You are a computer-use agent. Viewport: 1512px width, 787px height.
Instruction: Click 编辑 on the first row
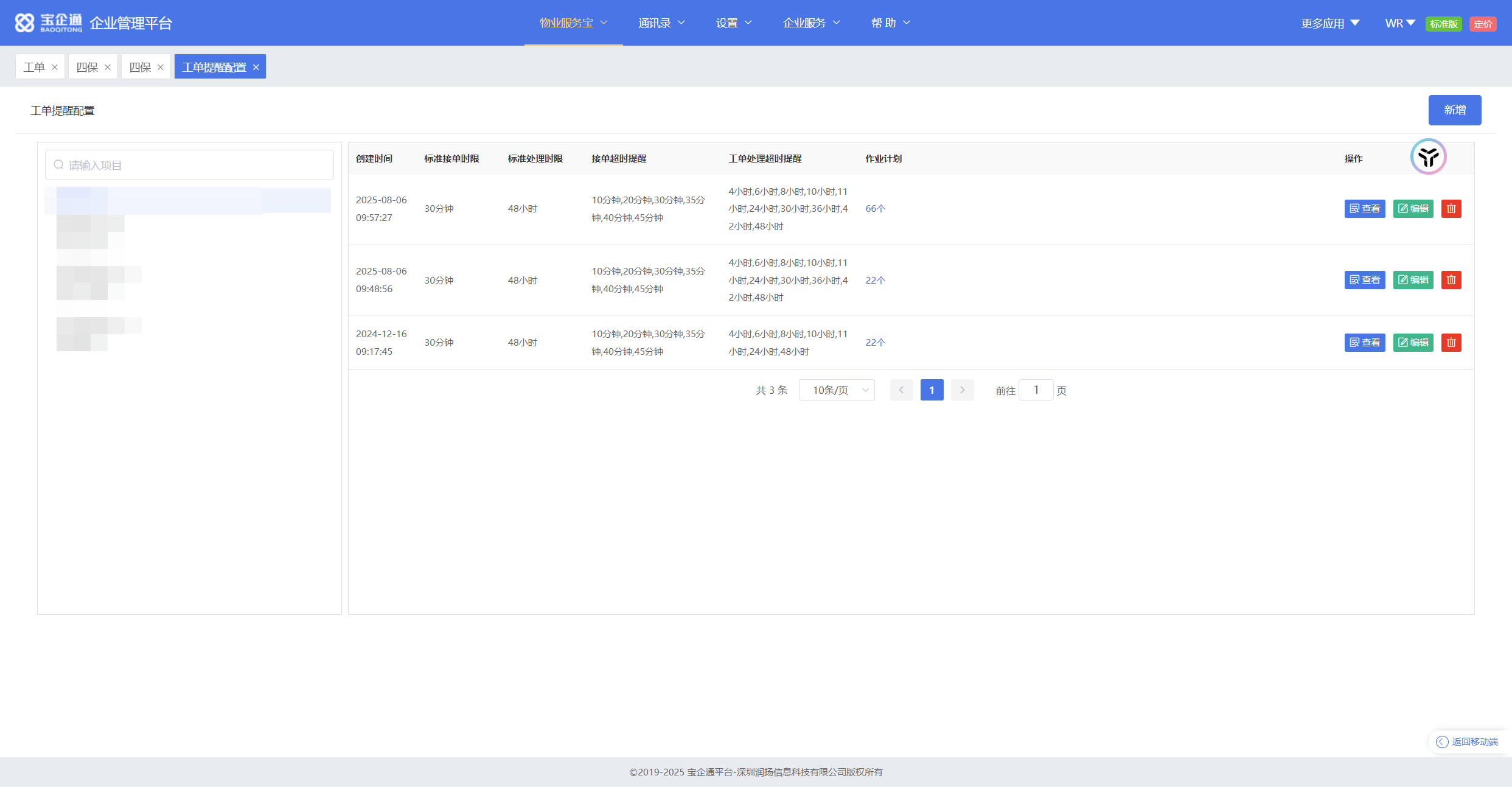coord(1413,209)
